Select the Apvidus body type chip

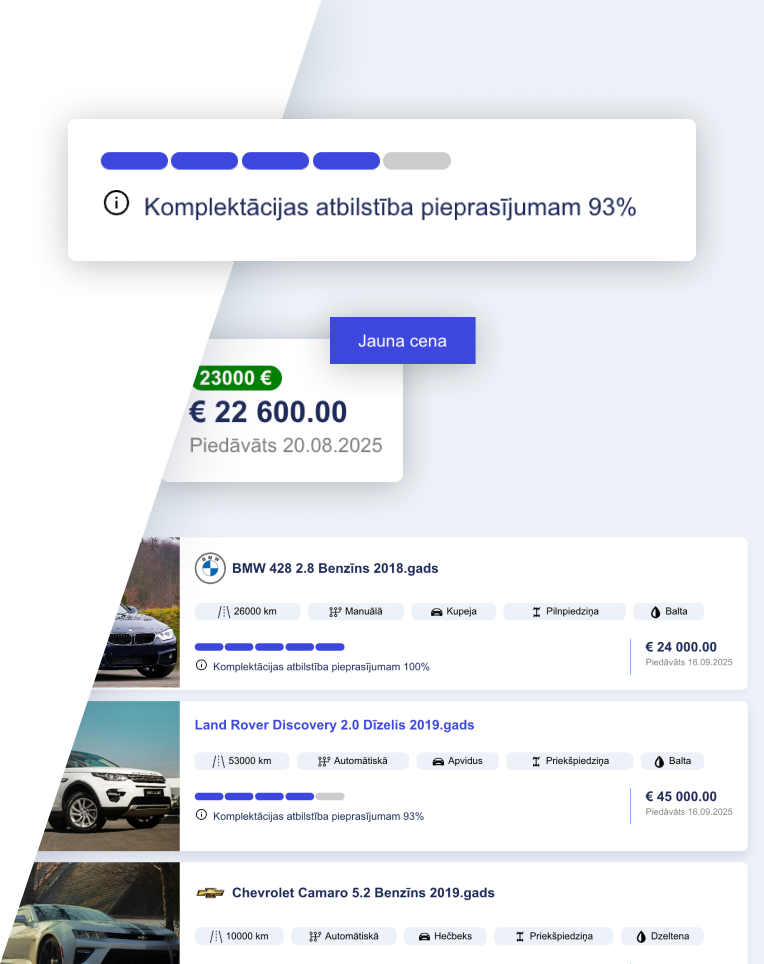pyautogui.click(x=457, y=761)
